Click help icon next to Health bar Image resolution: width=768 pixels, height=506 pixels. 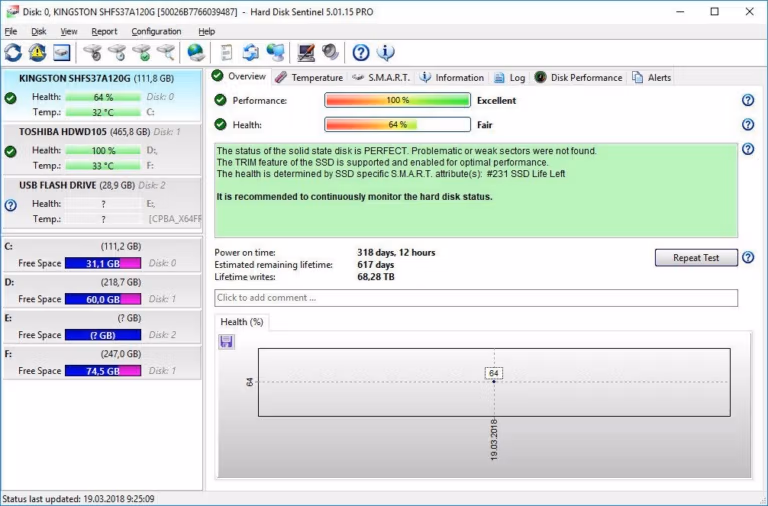[x=748, y=124]
